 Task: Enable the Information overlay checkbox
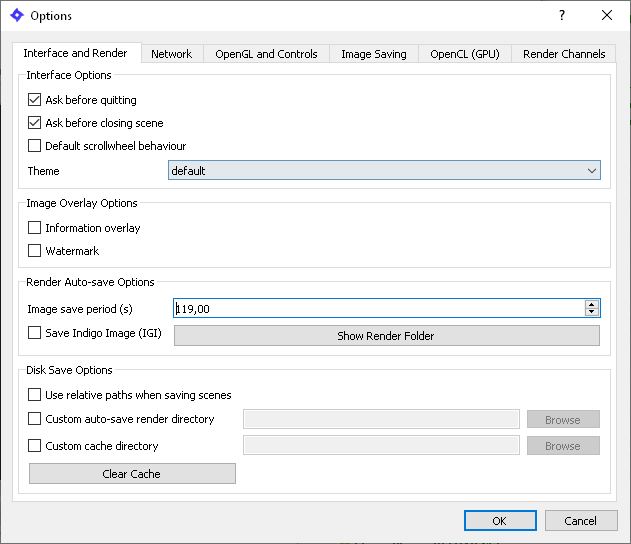click(x=36, y=228)
